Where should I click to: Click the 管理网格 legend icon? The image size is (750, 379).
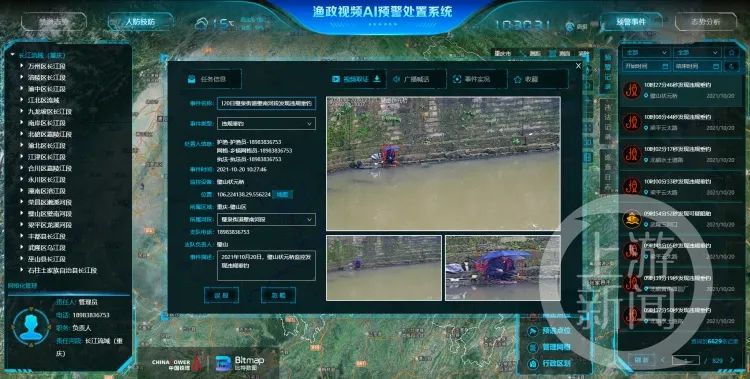point(532,347)
